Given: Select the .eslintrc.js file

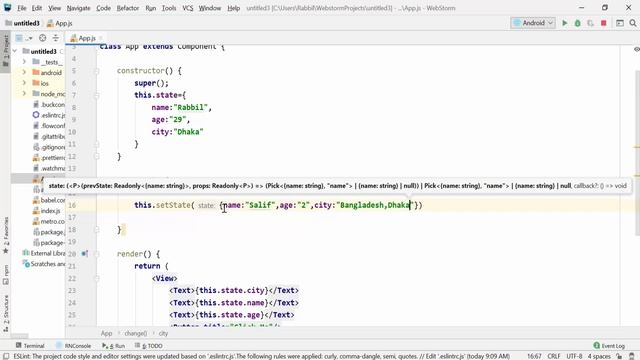Looking at the screenshot, I should coord(49,115).
